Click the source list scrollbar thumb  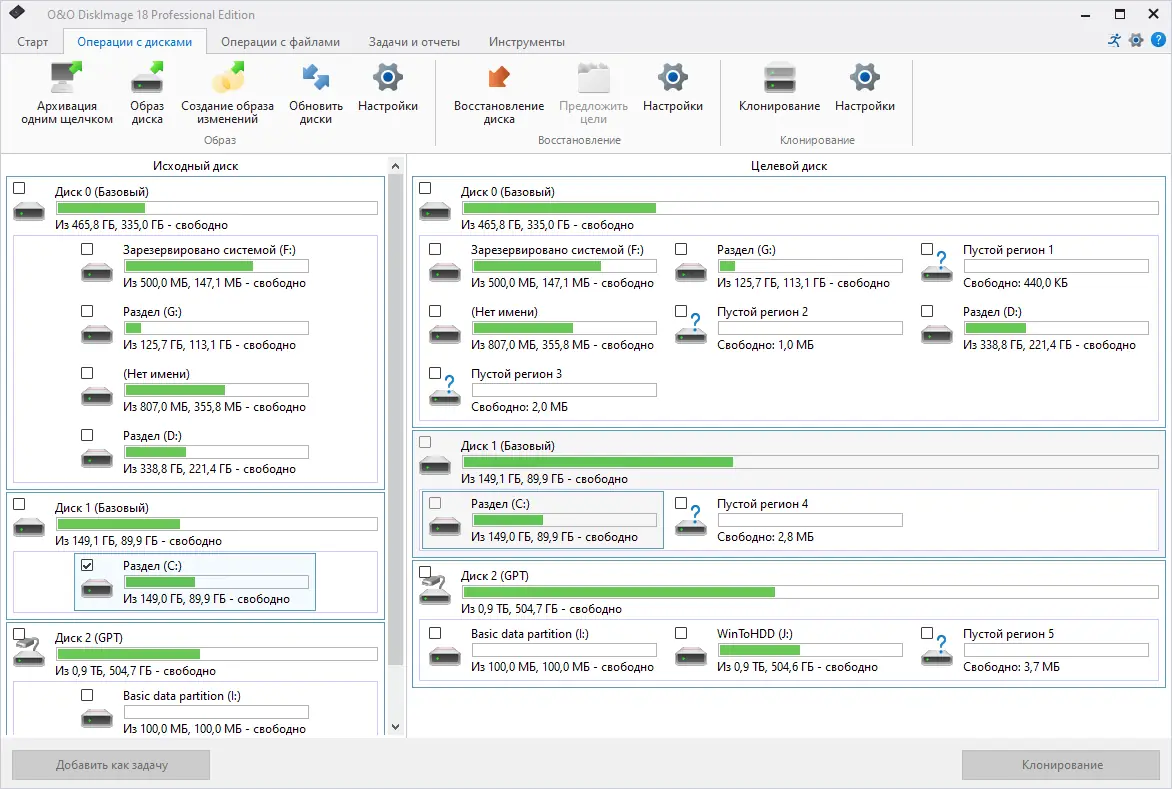pos(395,421)
